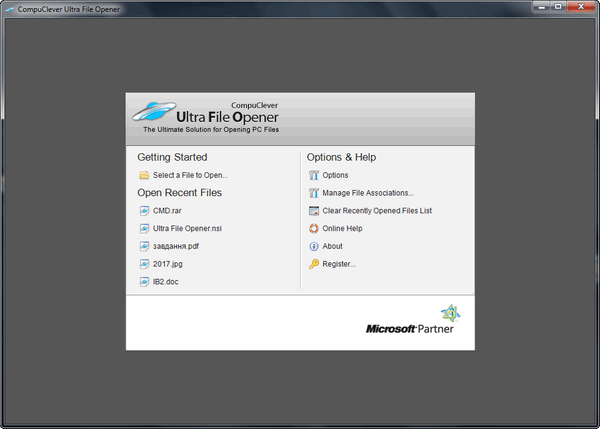Click the file icon next to IB2.doc

[144, 282]
